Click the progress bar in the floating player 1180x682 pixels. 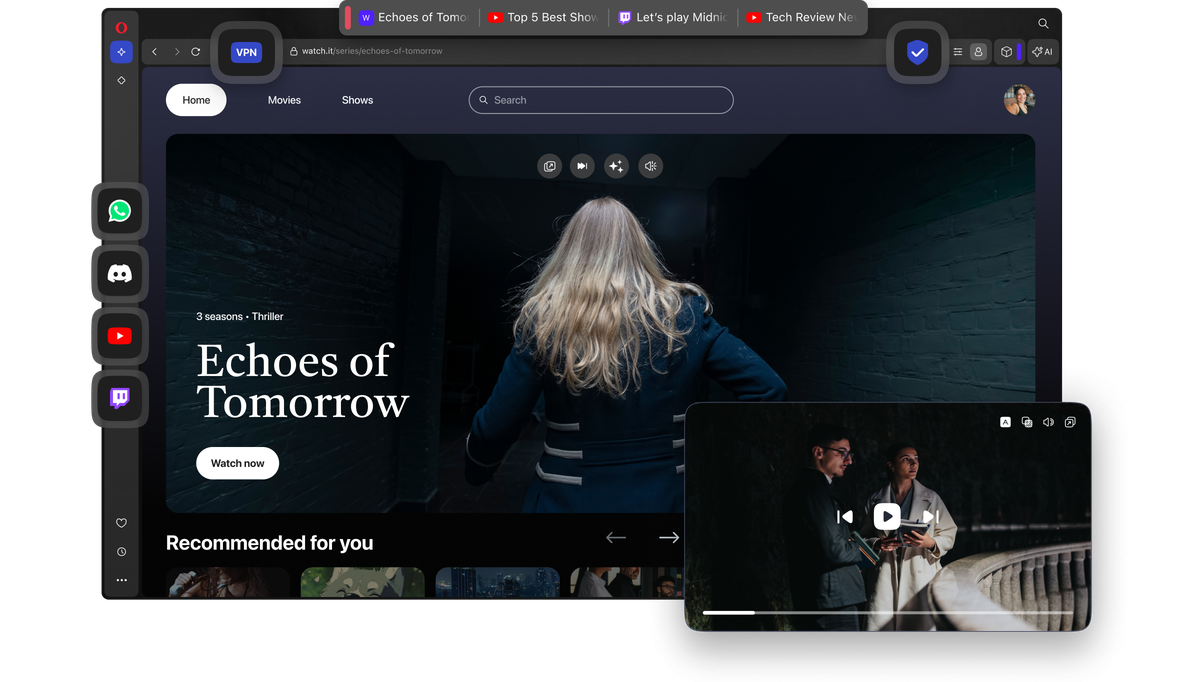click(x=888, y=612)
